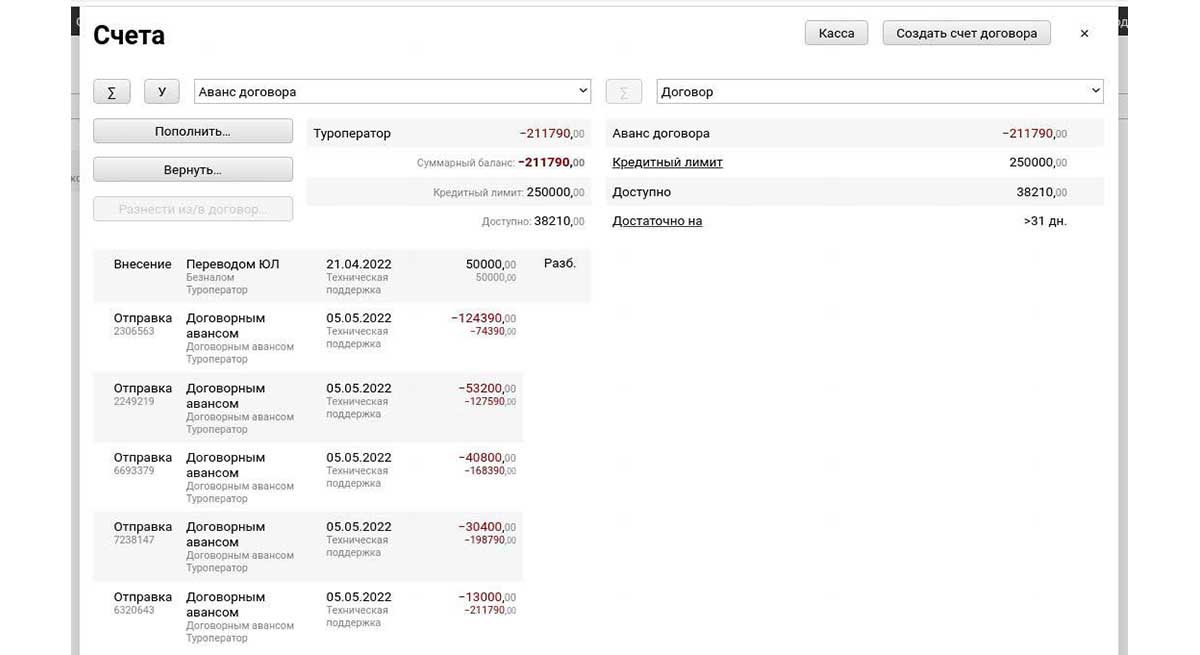Image resolution: width=1200 pixels, height=655 pixels.
Task: Select the Отправка 2306563 transaction row
Action: click(310, 337)
